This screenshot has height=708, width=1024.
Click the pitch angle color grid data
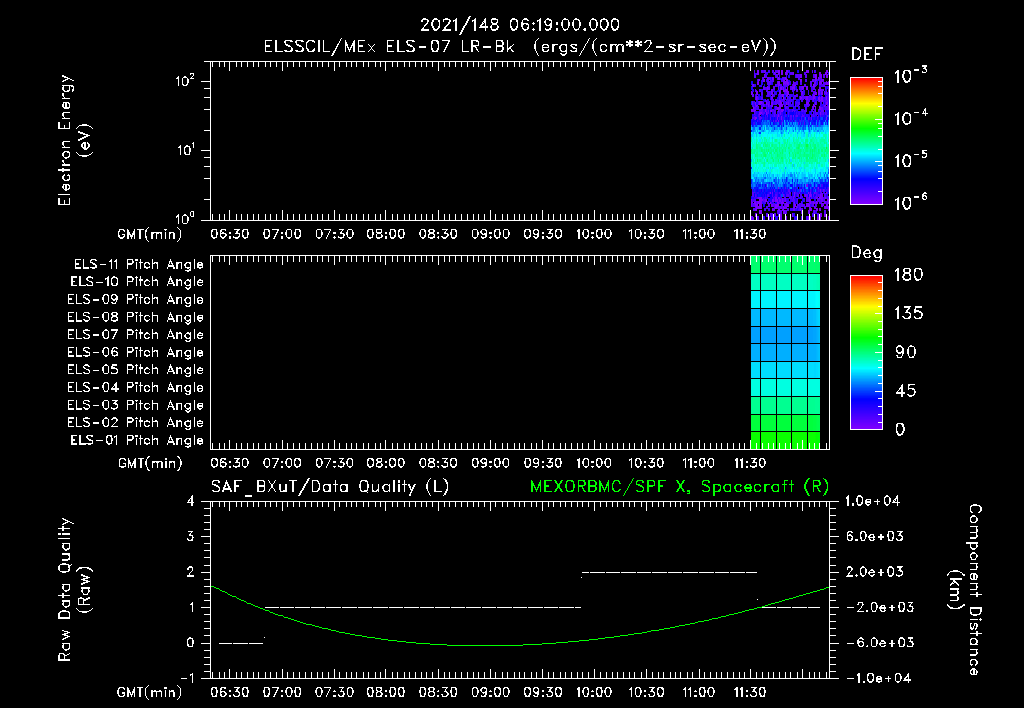(785, 352)
